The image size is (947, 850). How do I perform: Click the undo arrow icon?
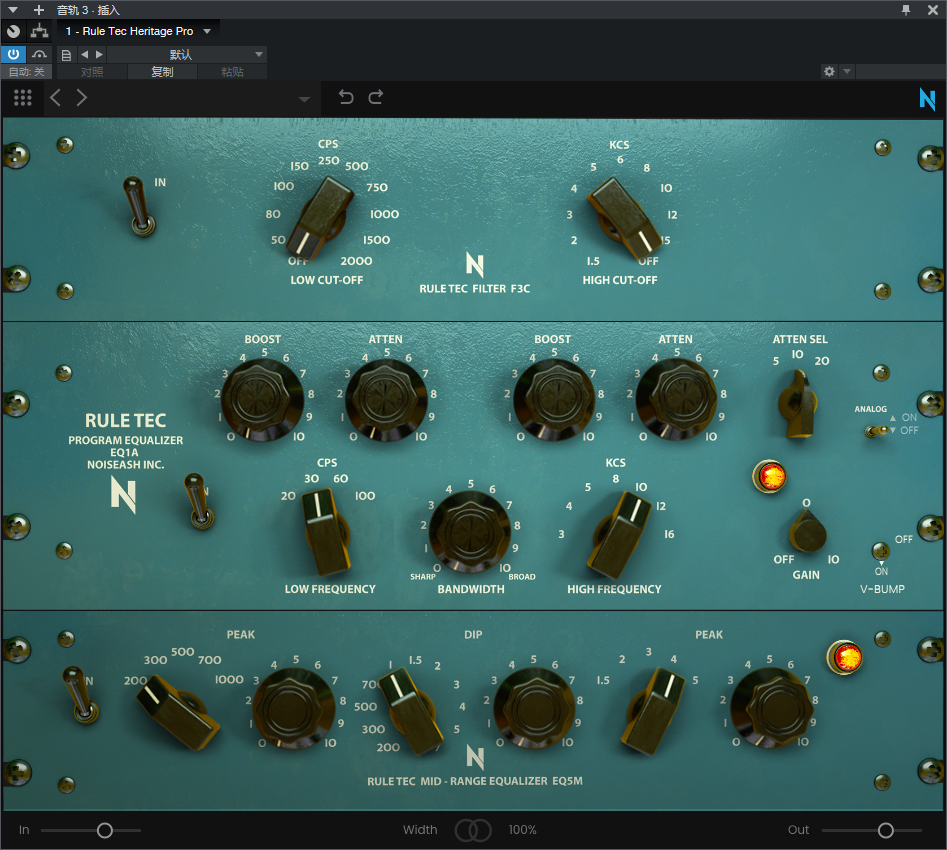point(345,97)
